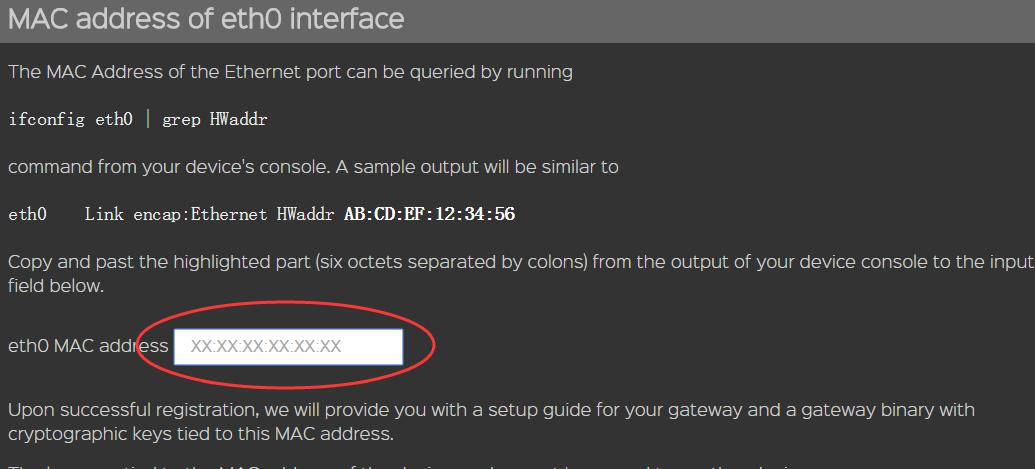
Task: Click "Link encap:Ethernet" in the sample output
Action: [x=176, y=214]
